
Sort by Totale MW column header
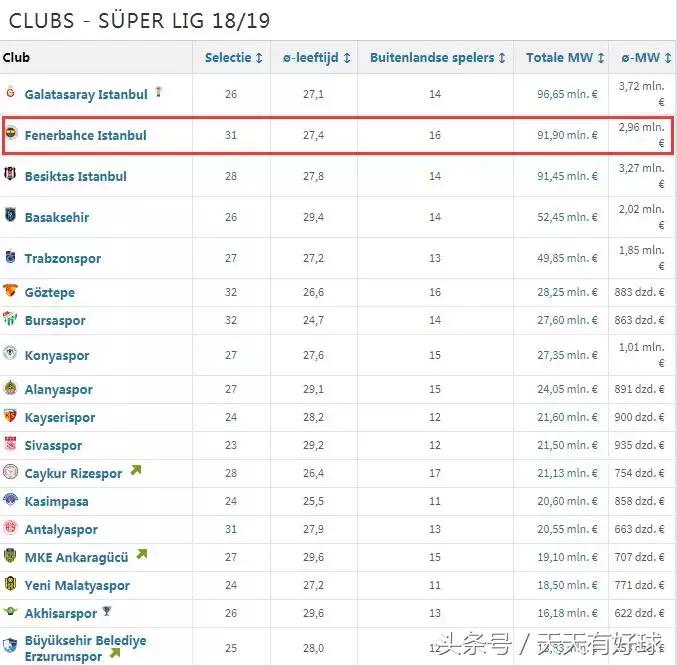coord(562,58)
